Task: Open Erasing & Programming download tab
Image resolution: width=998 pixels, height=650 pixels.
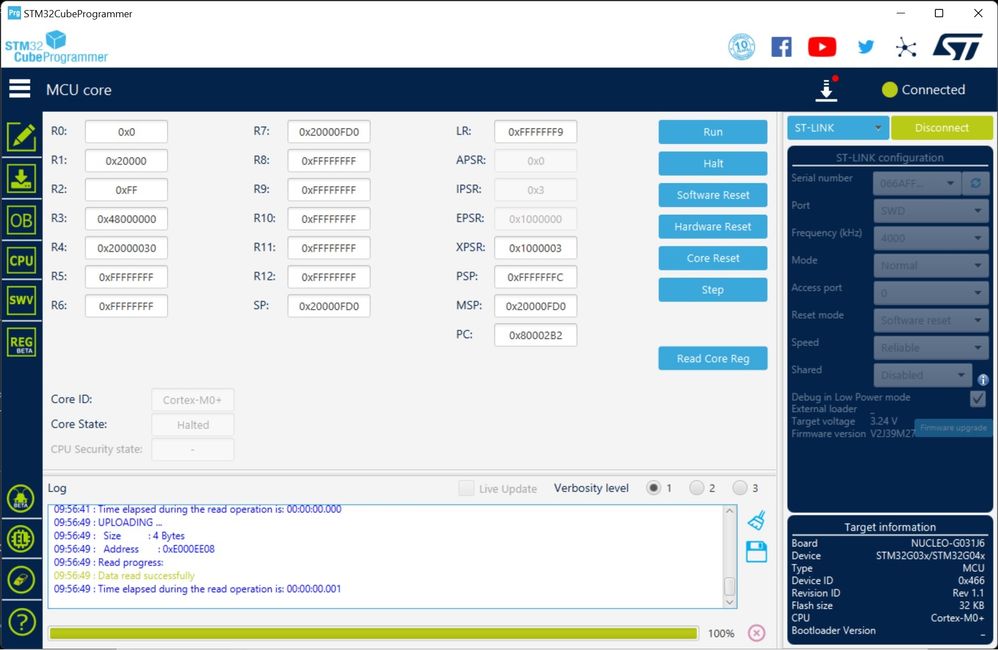Action: pos(21,178)
